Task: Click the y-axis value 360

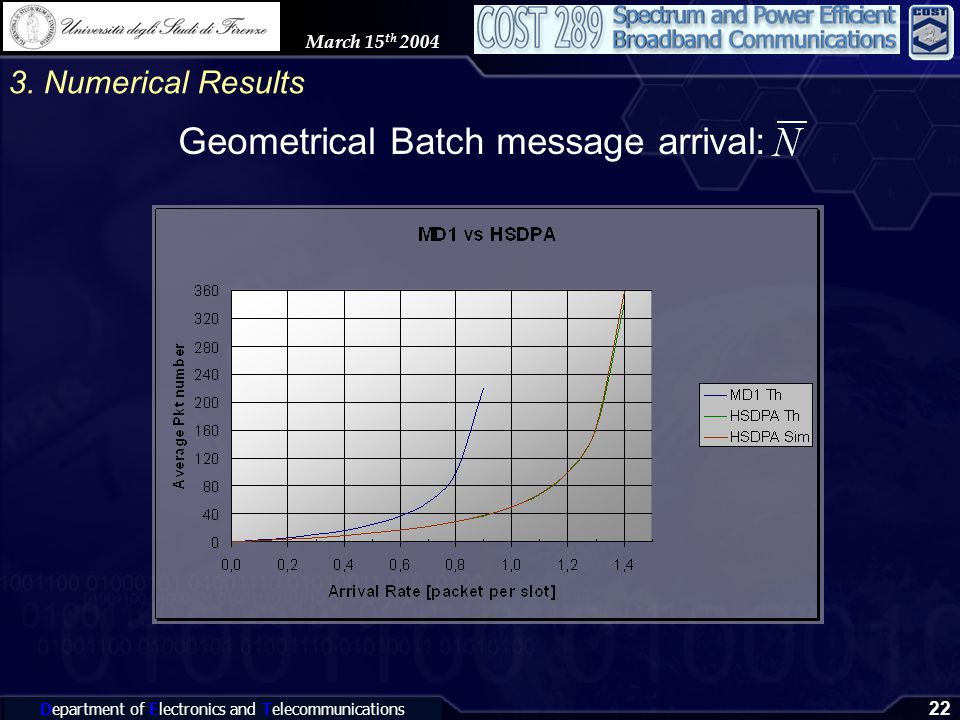Action: click(x=206, y=291)
